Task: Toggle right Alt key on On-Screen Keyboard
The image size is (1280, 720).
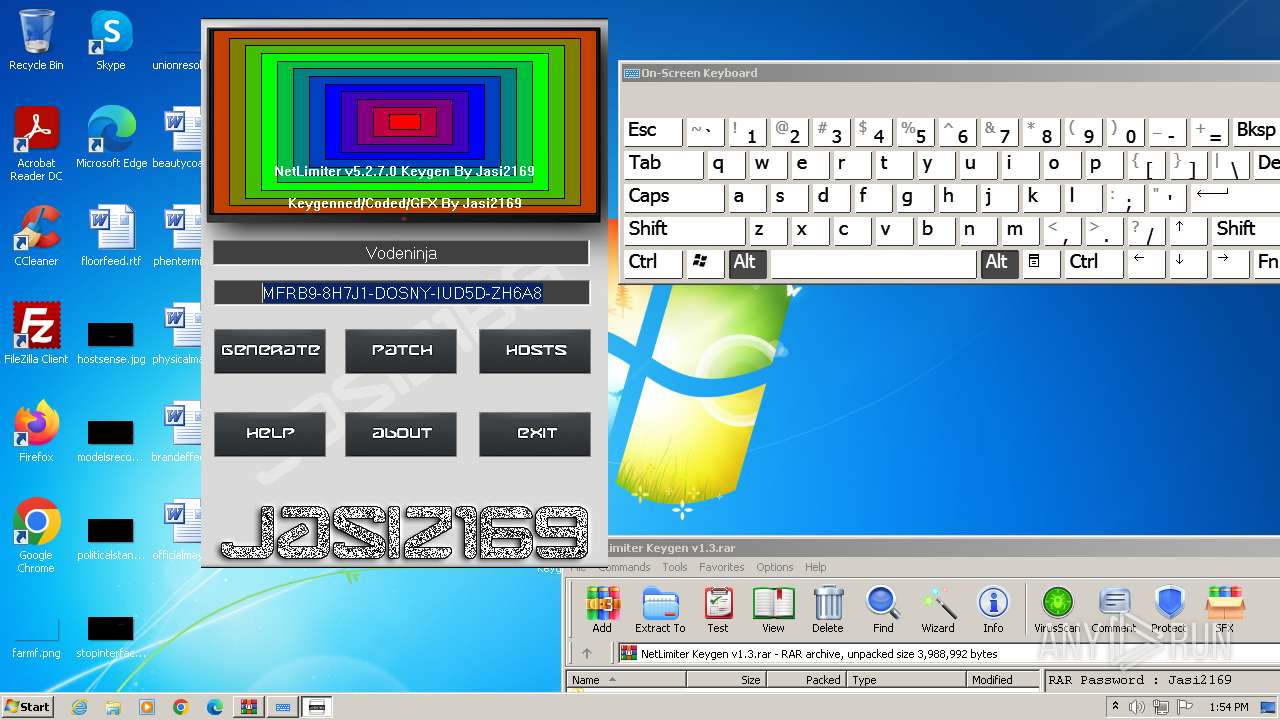Action: click(998, 262)
